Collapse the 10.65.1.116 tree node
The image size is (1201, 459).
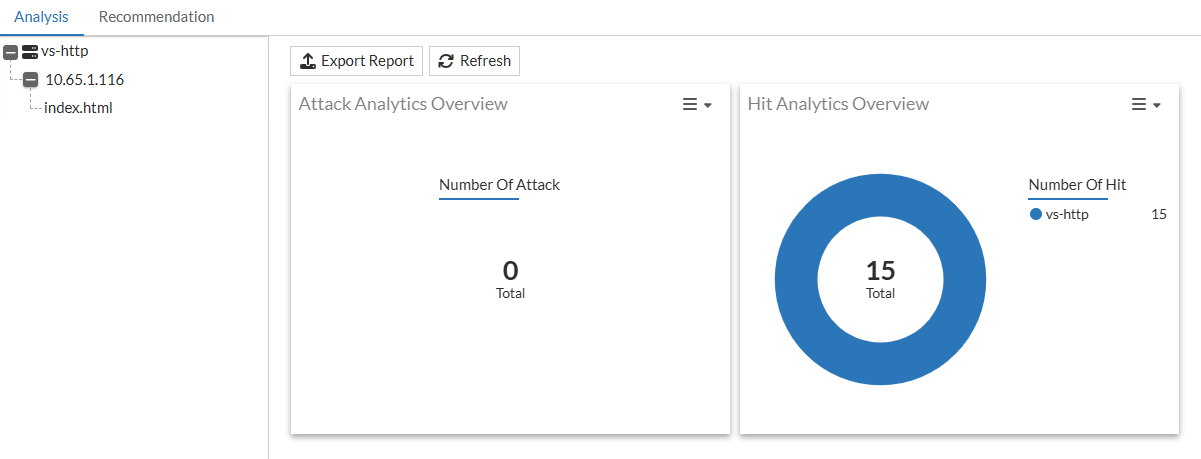coord(31,80)
